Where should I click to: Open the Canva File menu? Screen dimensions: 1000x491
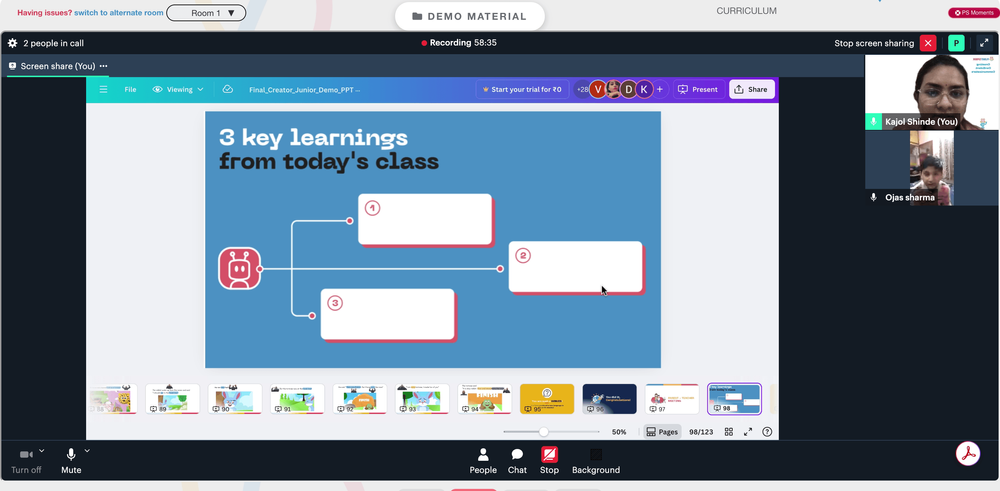click(x=130, y=89)
